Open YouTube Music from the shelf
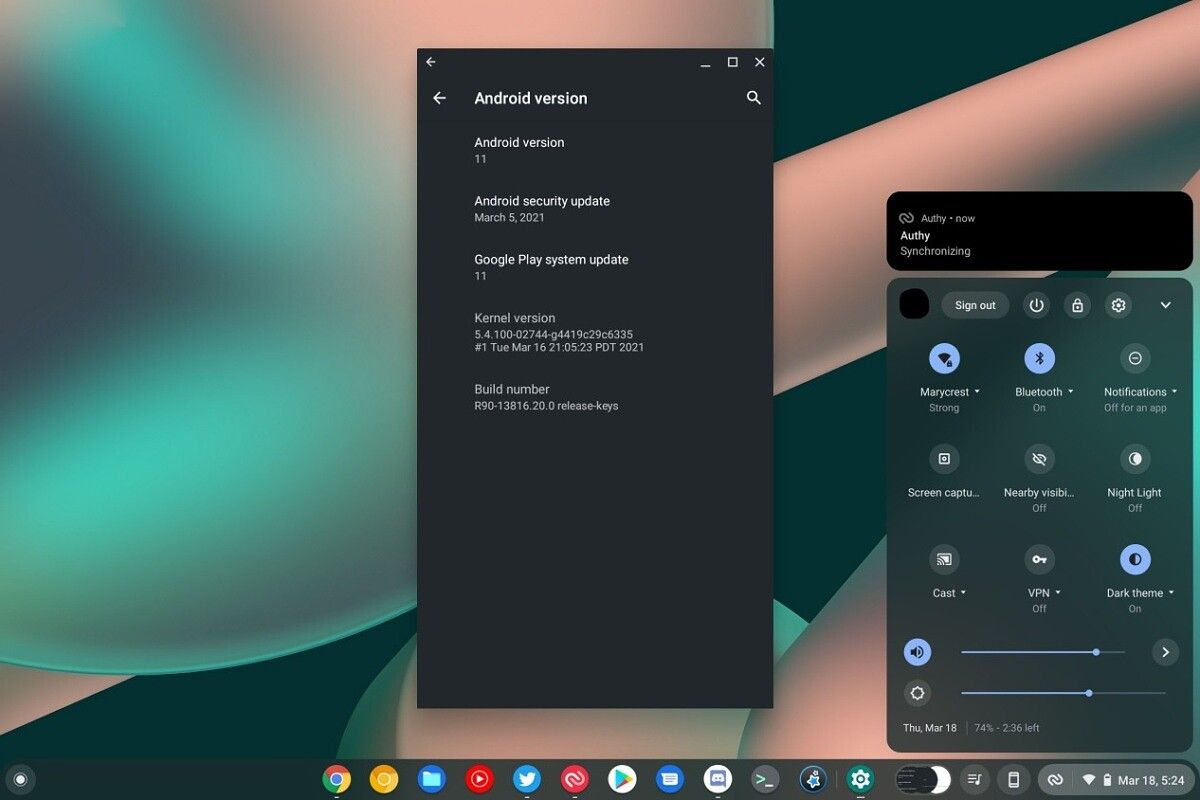 point(478,778)
